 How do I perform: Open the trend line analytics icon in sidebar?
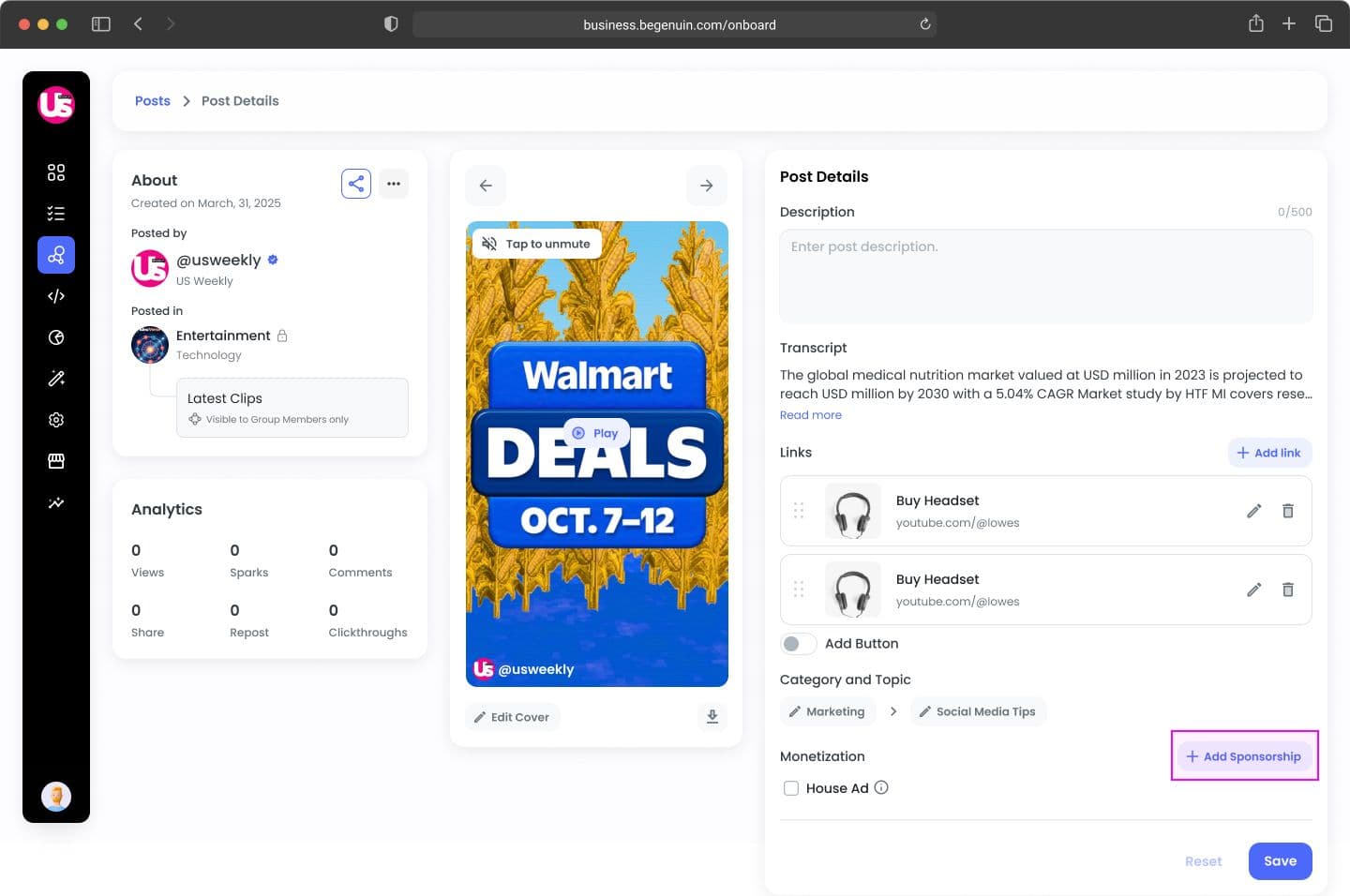(56, 502)
